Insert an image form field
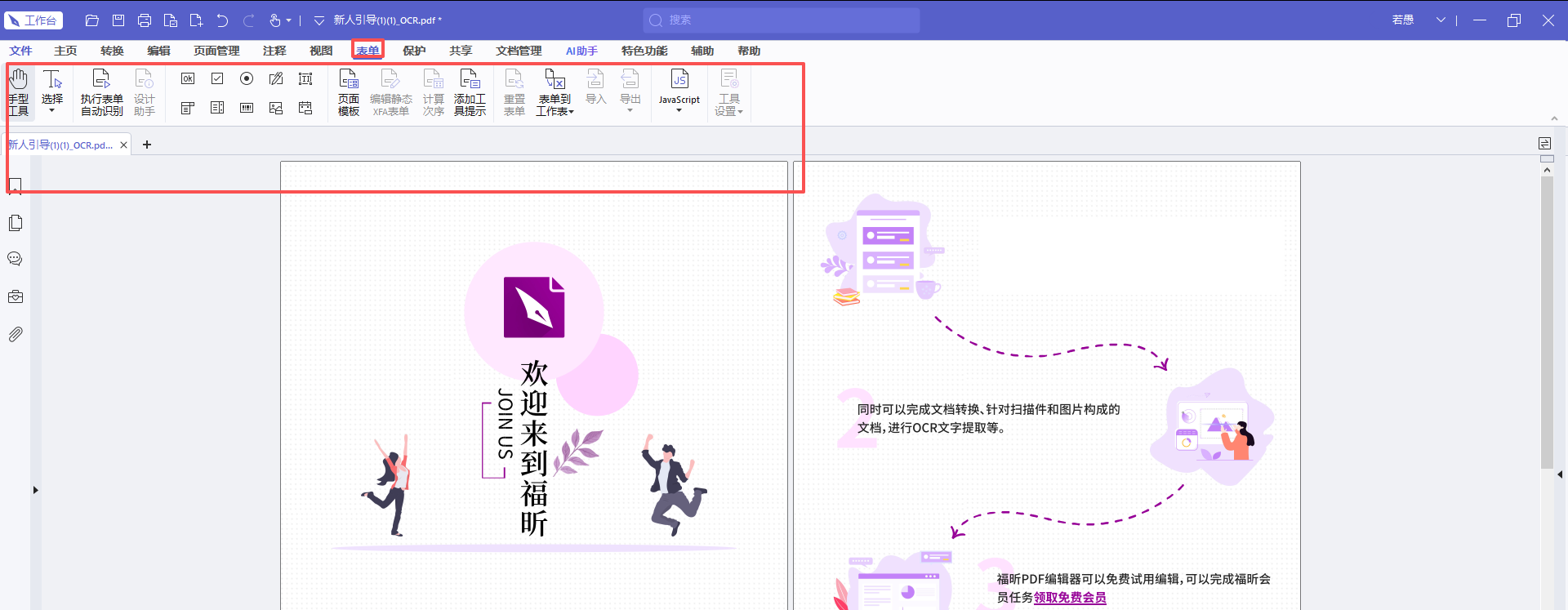The height and width of the screenshot is (610, 1568). 276,108
